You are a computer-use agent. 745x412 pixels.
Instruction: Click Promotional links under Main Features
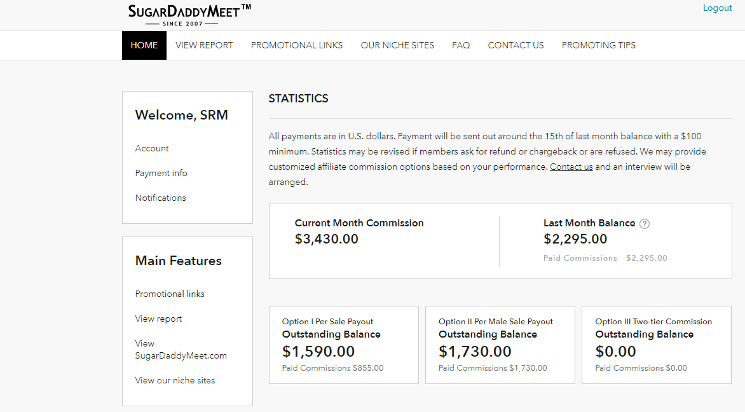point(169,294)
